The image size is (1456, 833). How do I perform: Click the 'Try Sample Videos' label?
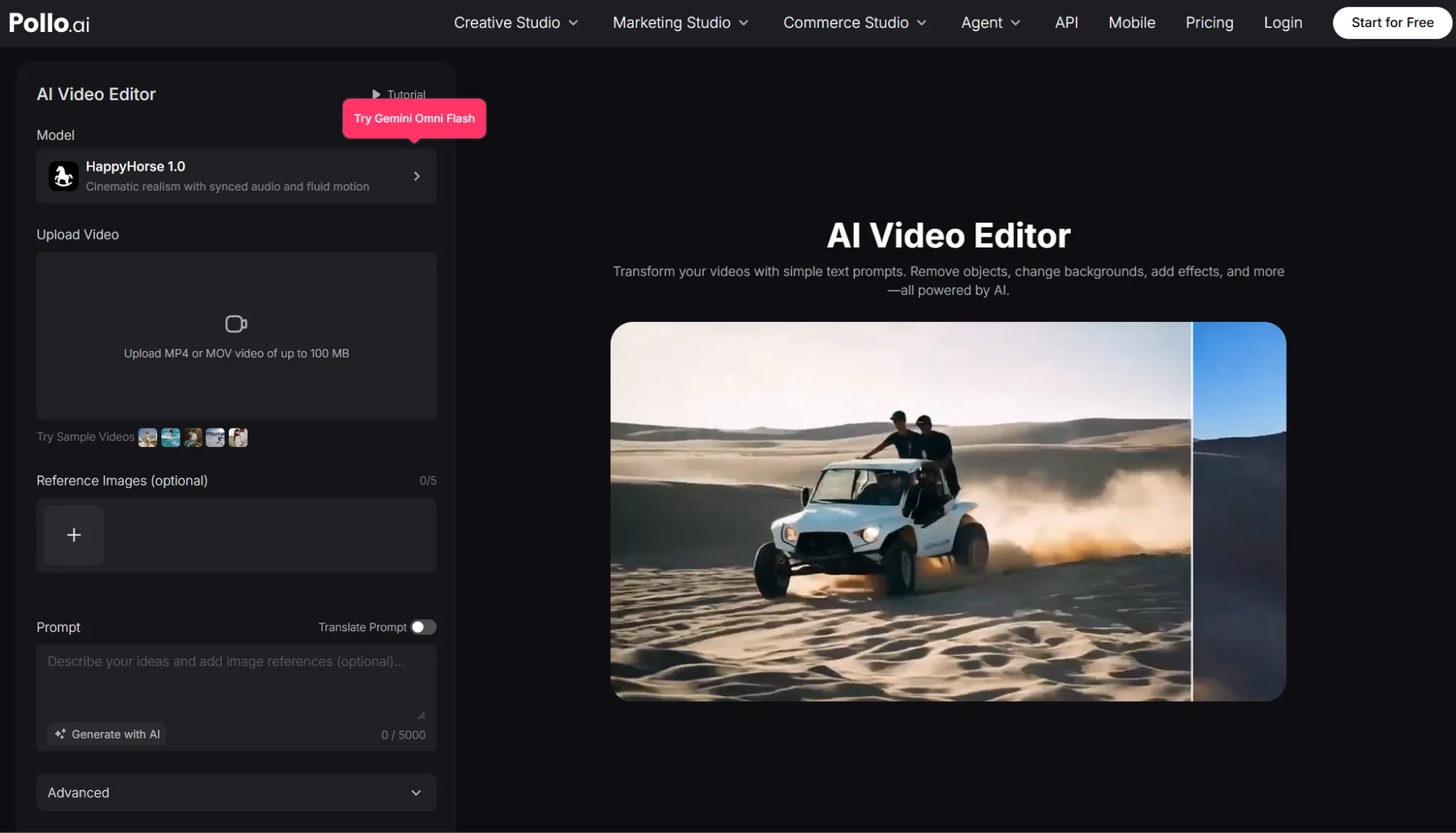coord(85,437)
